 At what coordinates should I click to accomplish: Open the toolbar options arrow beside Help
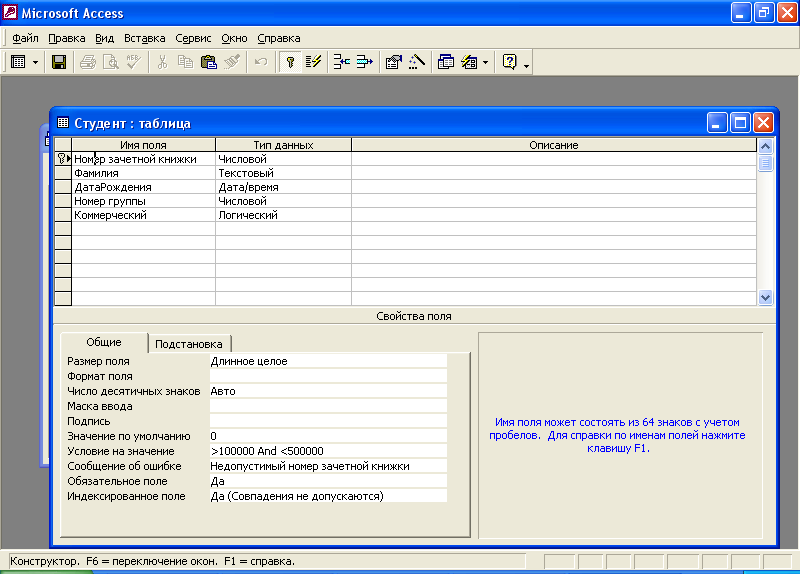(527, 64)
